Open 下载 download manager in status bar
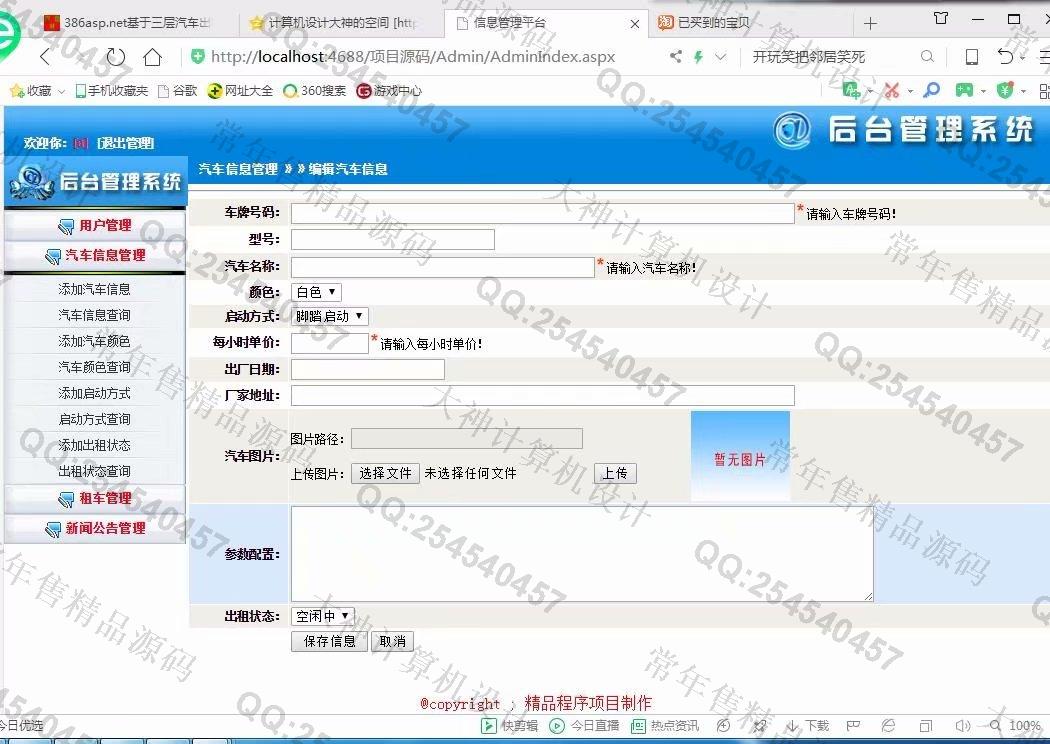The width and height of the screenshot is (1050, 744). [x=808, y=725]
